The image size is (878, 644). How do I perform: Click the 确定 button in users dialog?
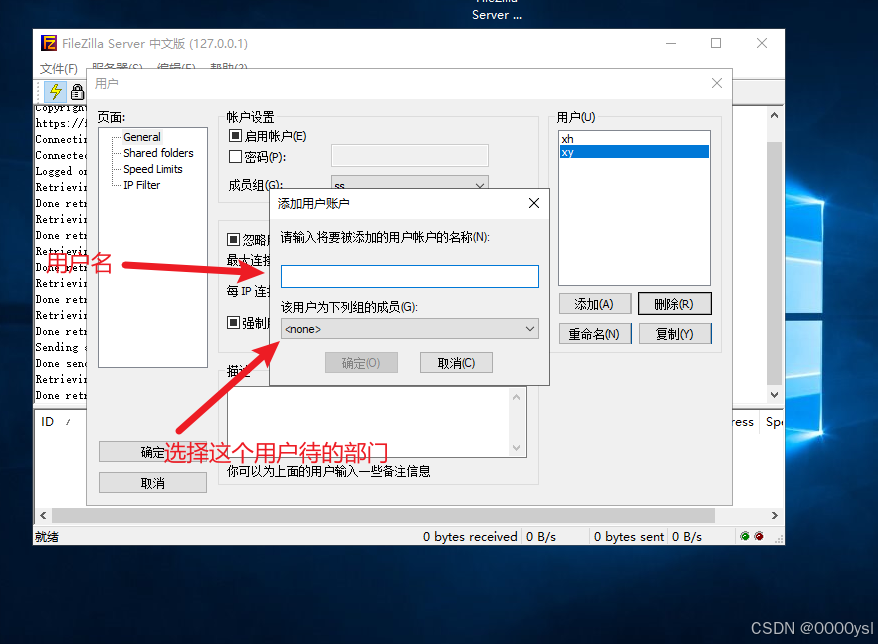coord(153,452)
